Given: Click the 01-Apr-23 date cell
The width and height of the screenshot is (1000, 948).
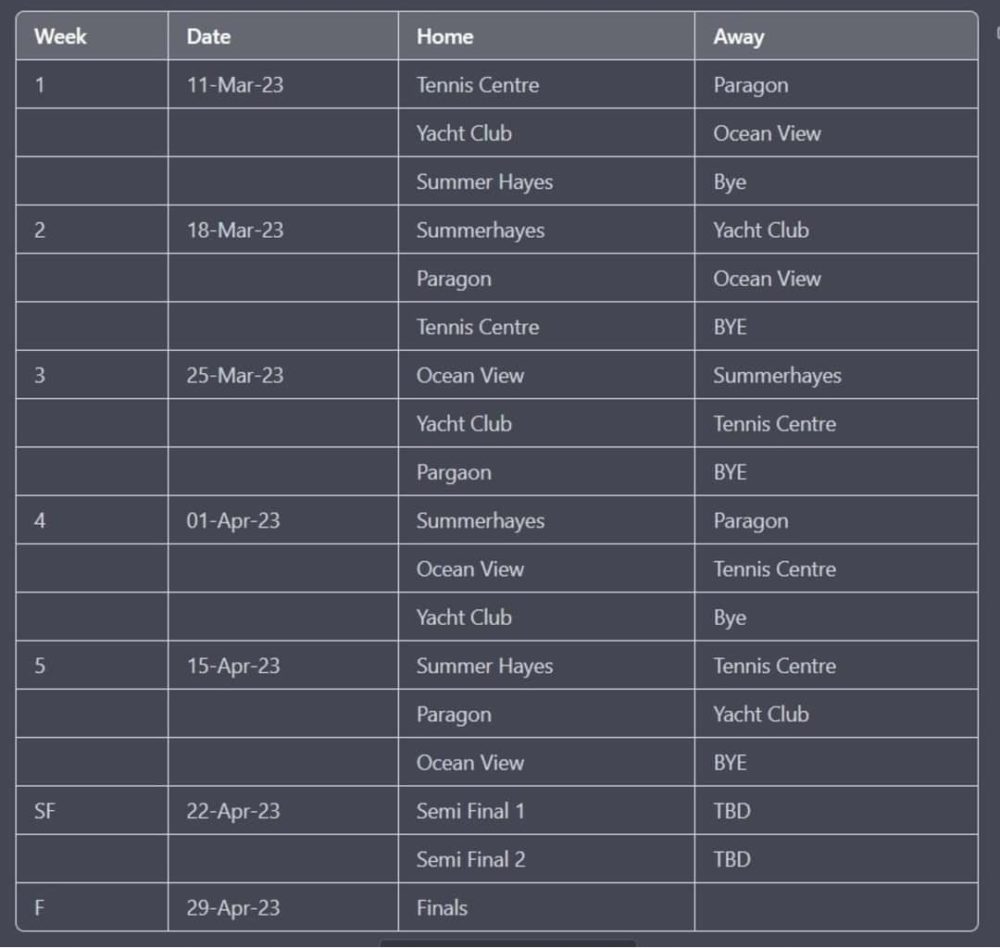Looking at the screenshot, I should (x=283, y=521).
